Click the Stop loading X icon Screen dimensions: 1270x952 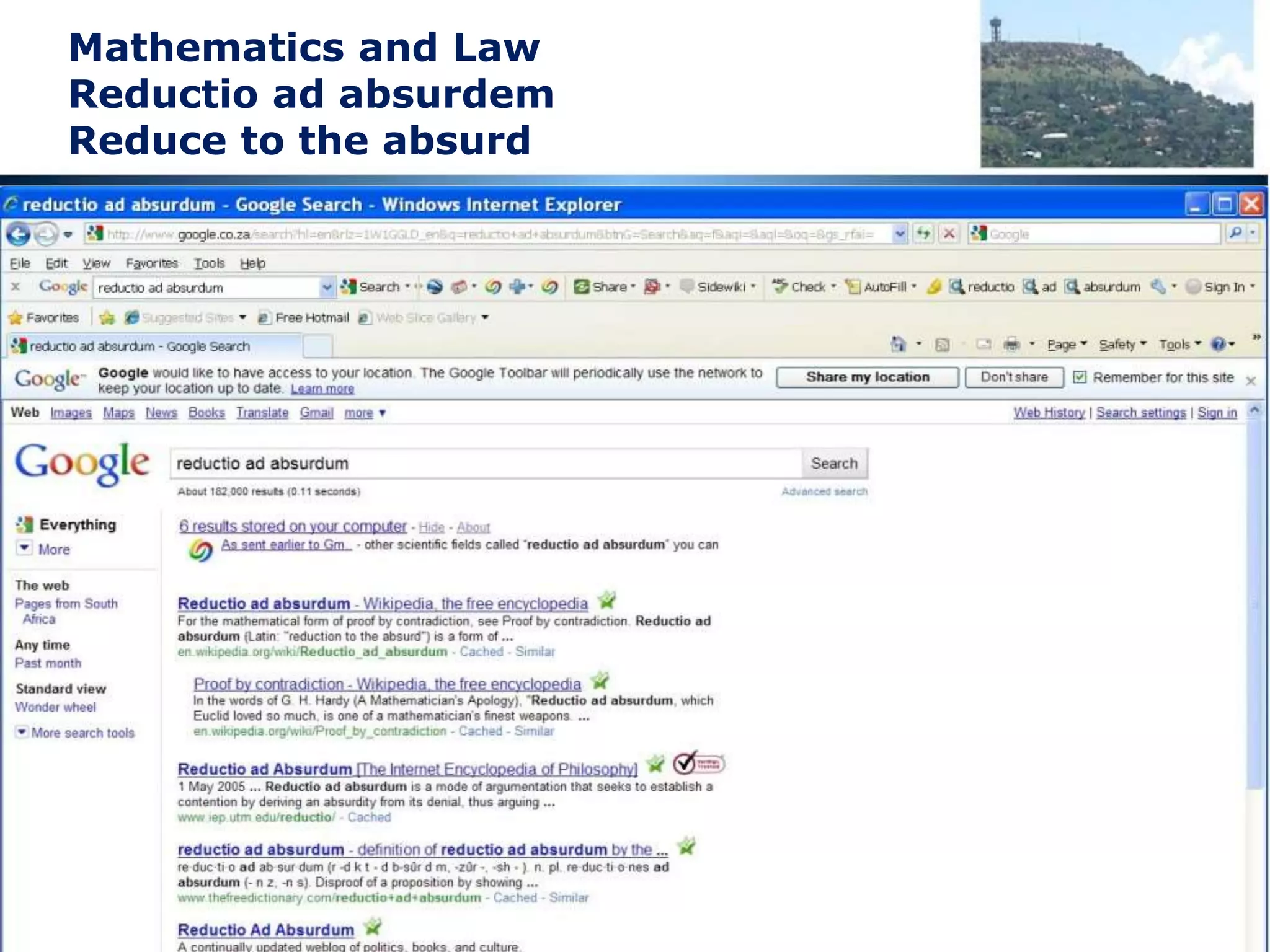click(948, 234)
